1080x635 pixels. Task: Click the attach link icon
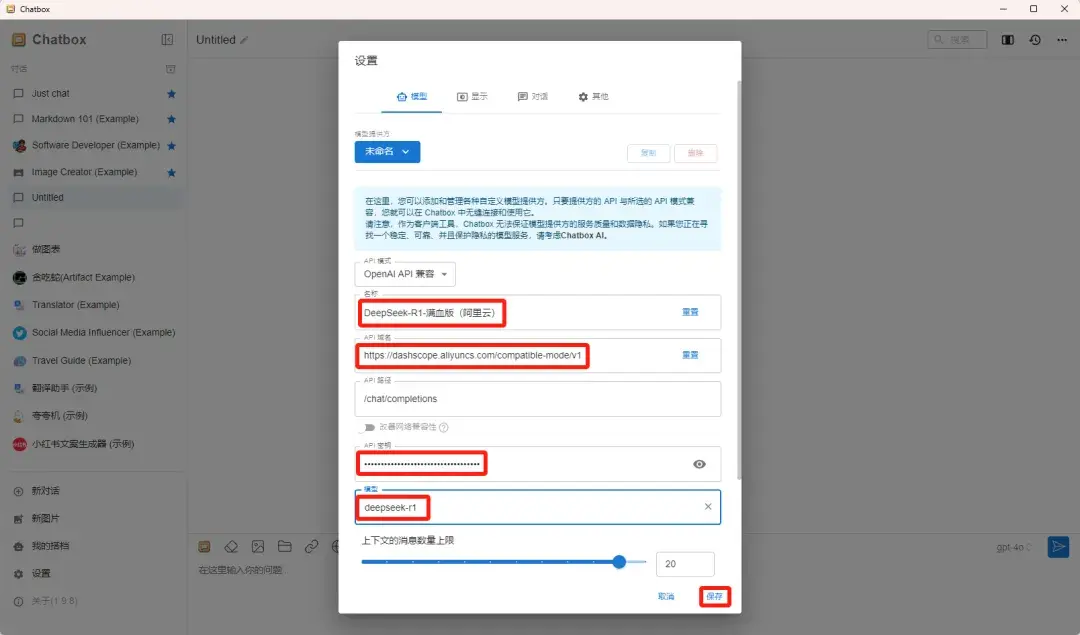pyautogui.click(x=311, y=547)
